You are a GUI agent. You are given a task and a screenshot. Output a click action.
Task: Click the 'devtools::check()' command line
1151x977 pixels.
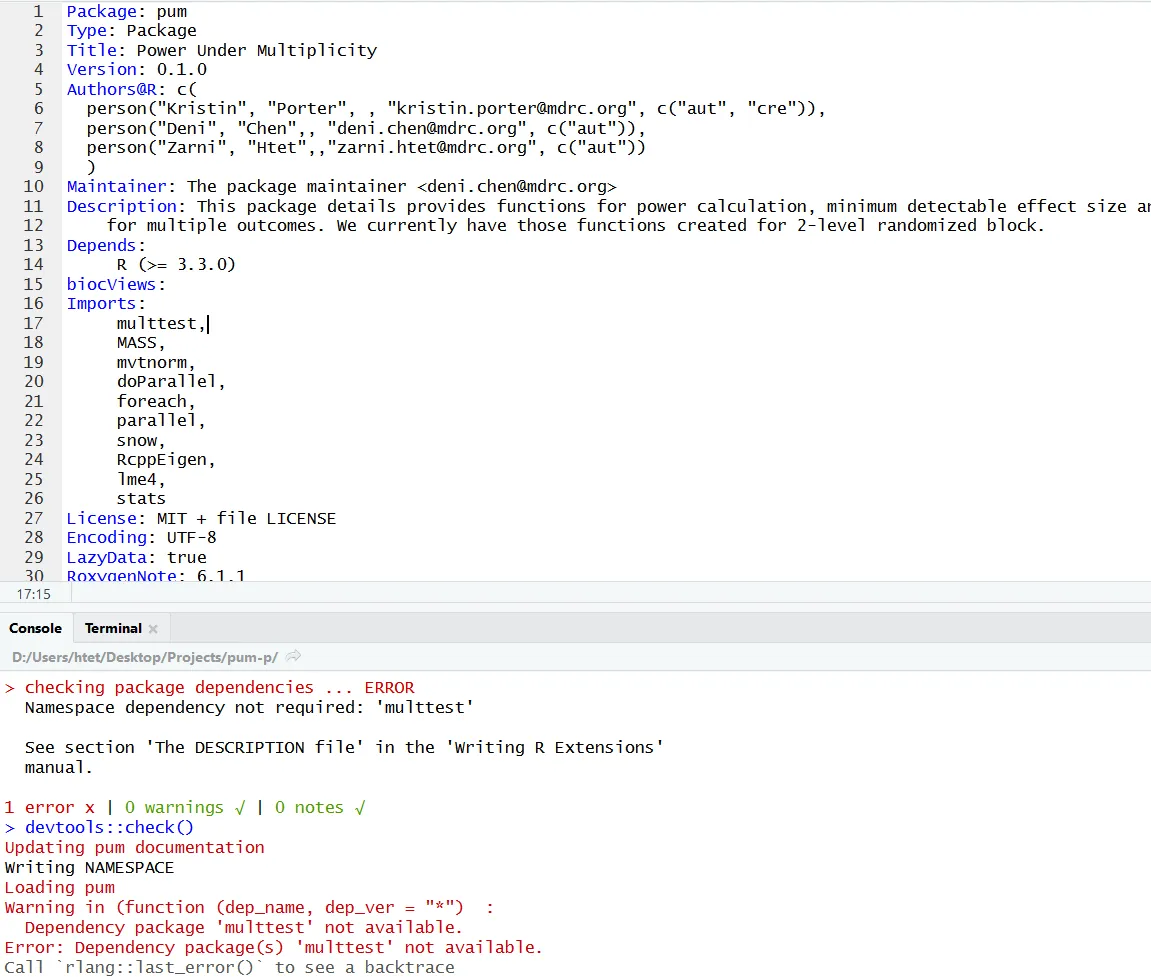109,827
